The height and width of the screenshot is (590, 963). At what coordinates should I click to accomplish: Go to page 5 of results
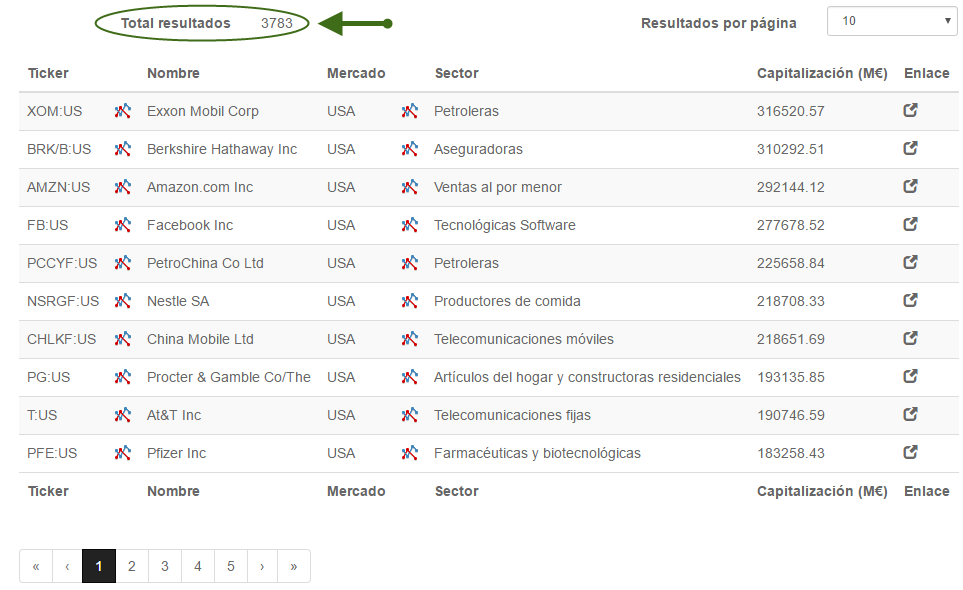(230, 566)
